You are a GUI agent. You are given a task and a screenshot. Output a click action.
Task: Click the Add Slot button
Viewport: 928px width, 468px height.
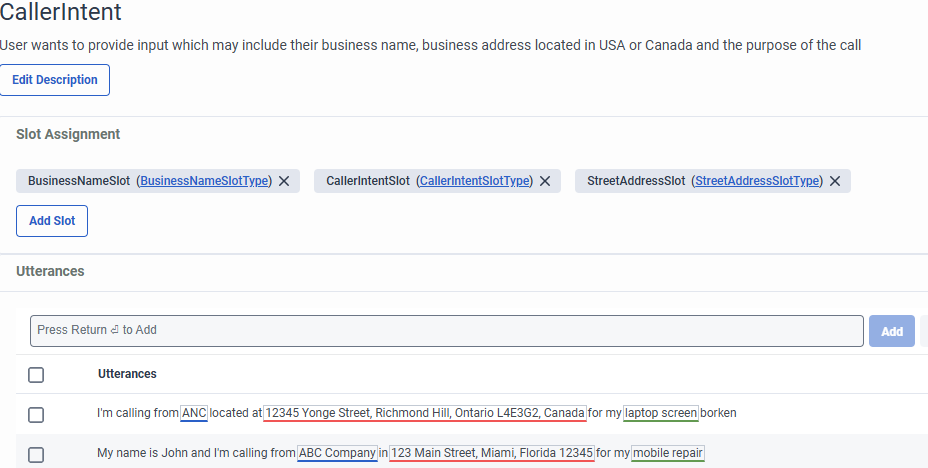click(x=52, y=221)
